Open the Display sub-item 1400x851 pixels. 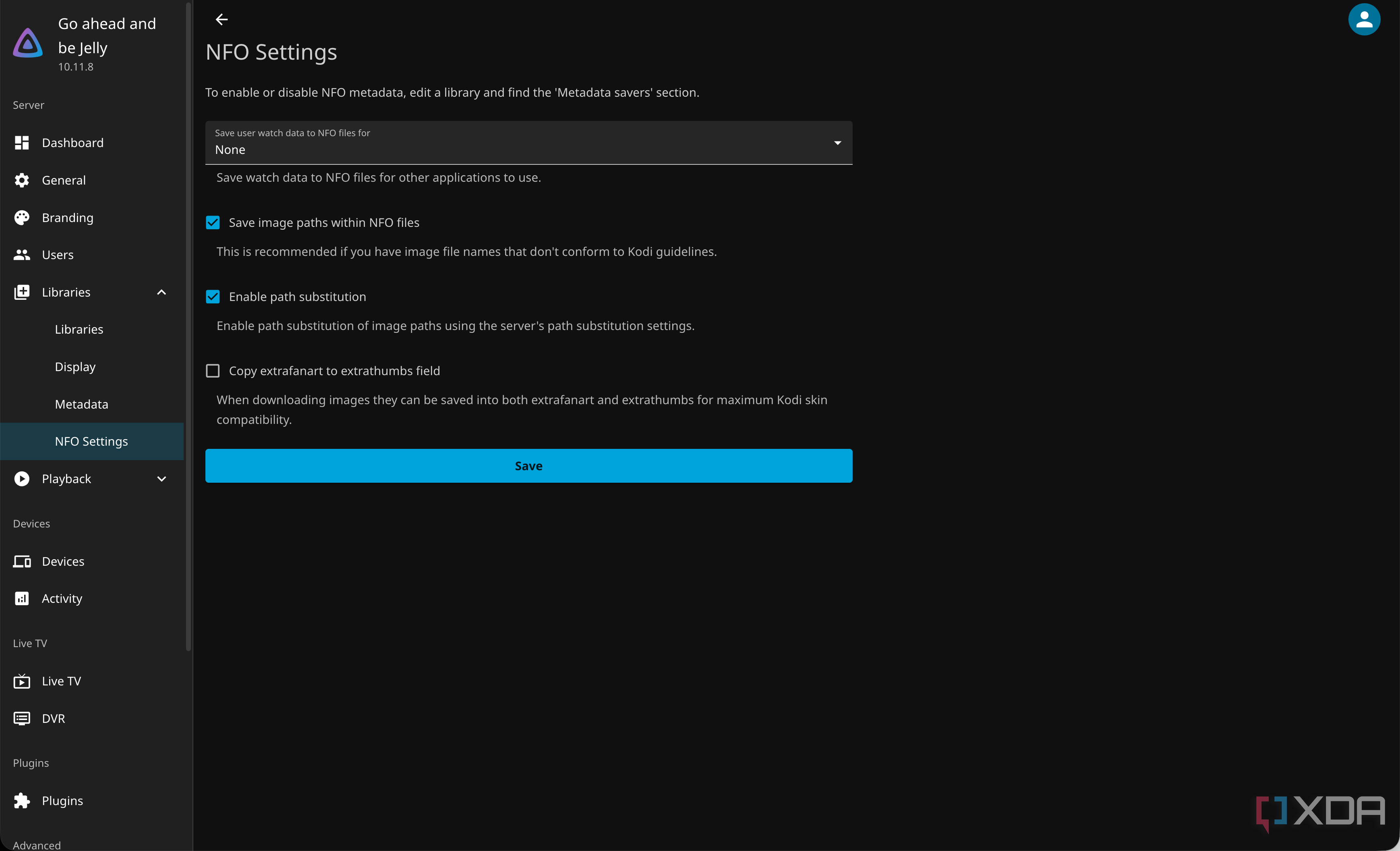click(75, 367)
